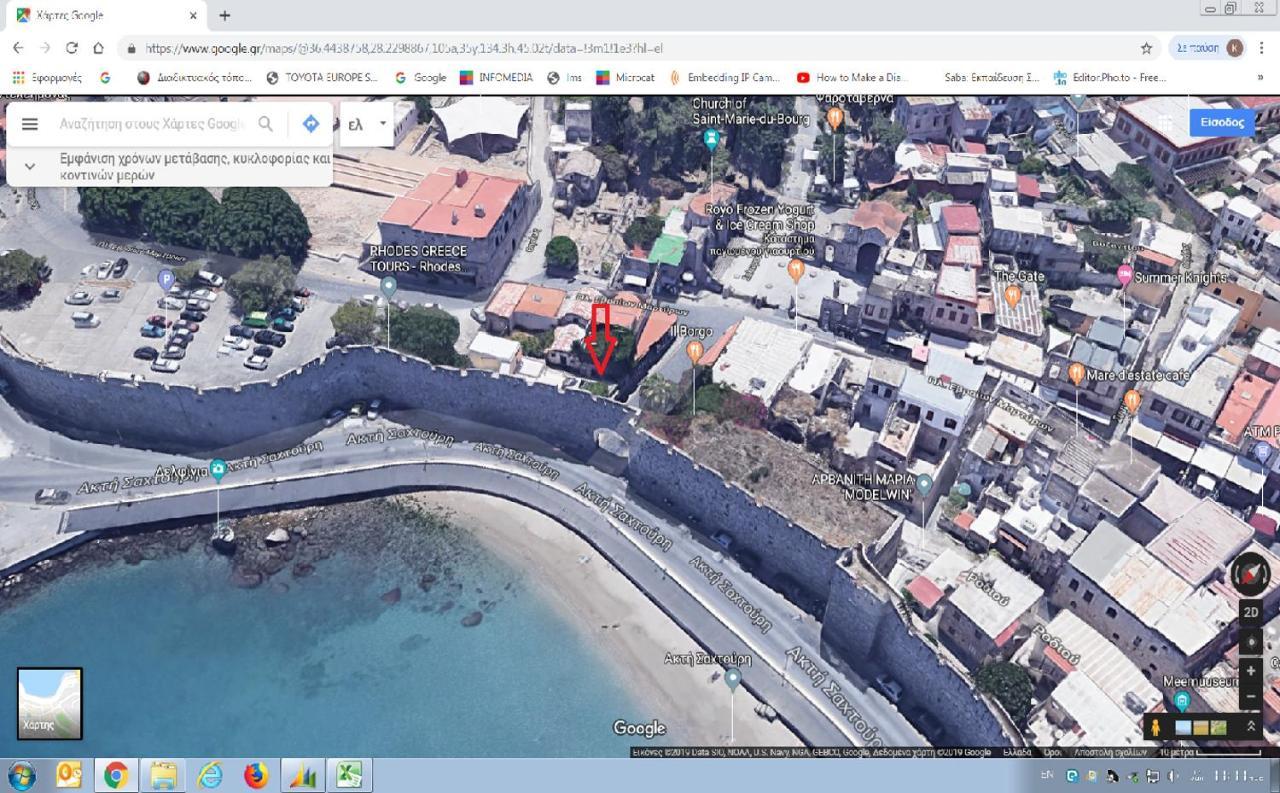The height and width of the screenshot is (793, 1280).
Task: Open the Editor.Pho.to bookmark
Action: tap(1109, 77)
